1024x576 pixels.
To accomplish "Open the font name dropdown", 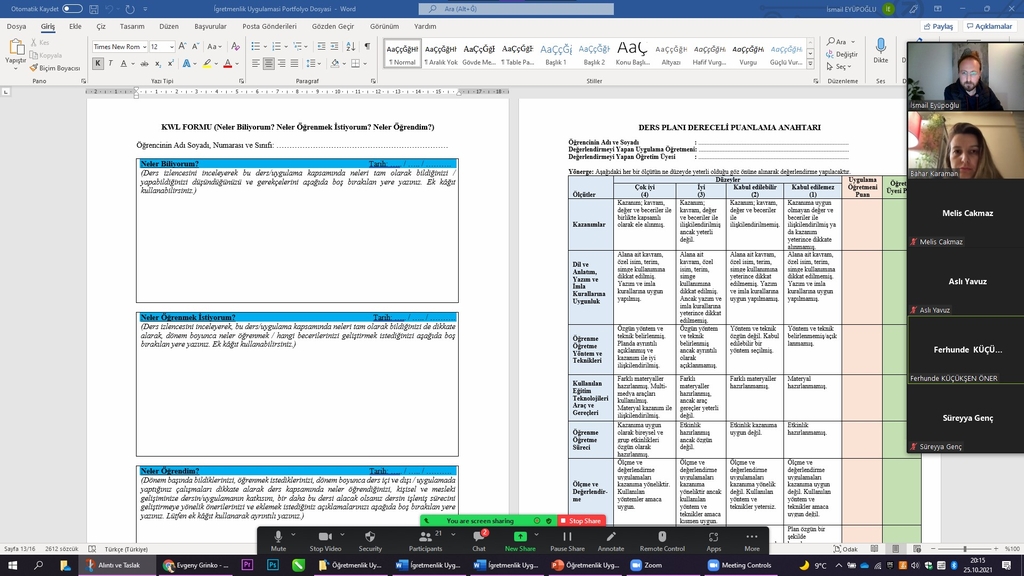I will point(144,47).
